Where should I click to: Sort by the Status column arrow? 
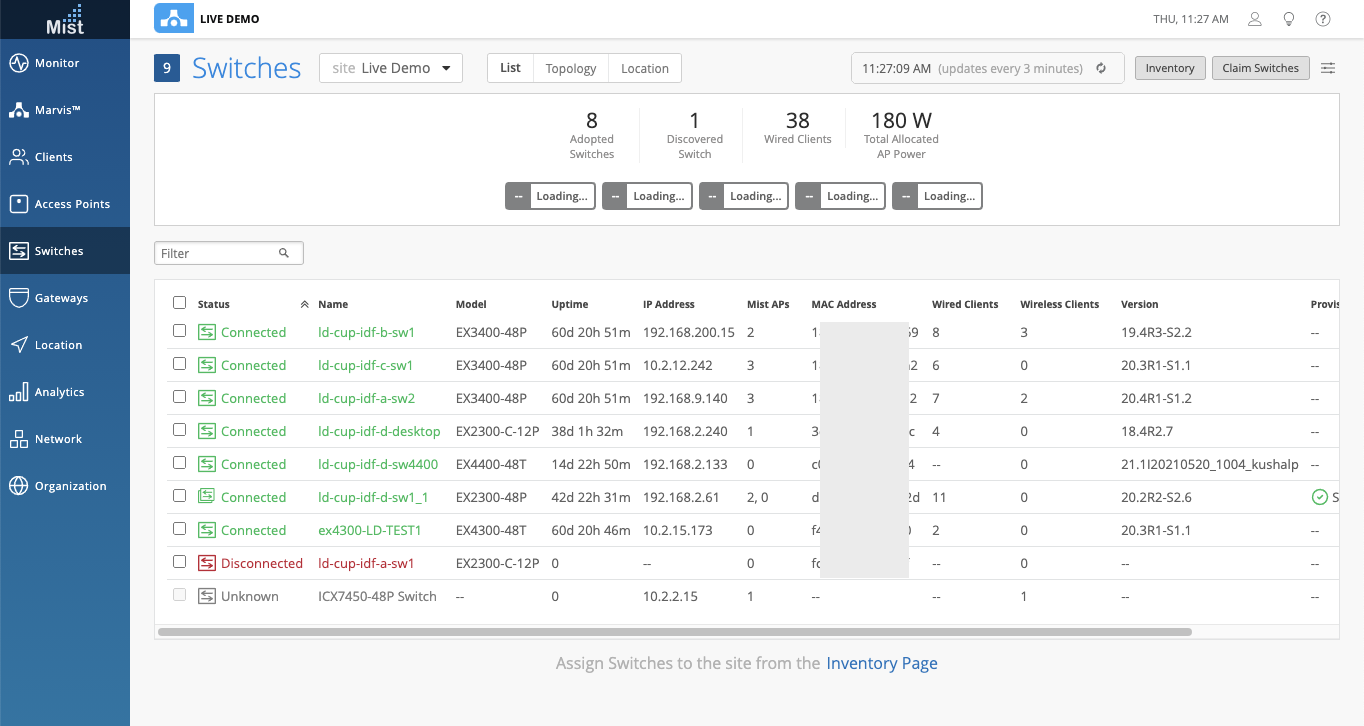tap(304, 304)
